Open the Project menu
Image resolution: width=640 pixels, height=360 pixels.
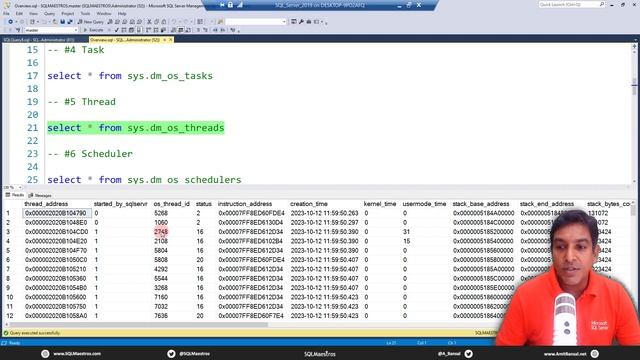[x=68, y=13]
